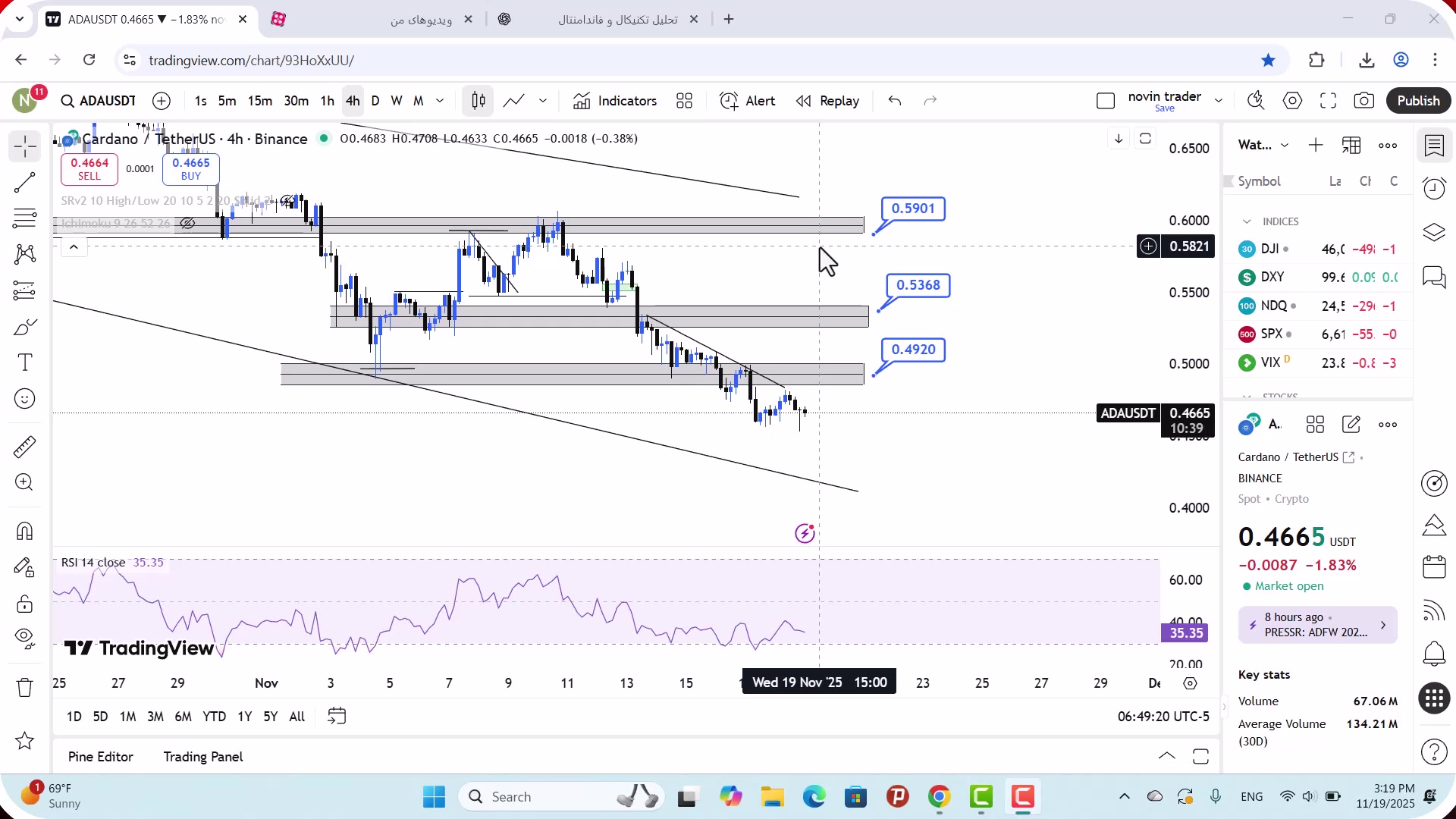Start bar Replay mode
This screenshot has width=1456, height=819.
click(827, 101)
